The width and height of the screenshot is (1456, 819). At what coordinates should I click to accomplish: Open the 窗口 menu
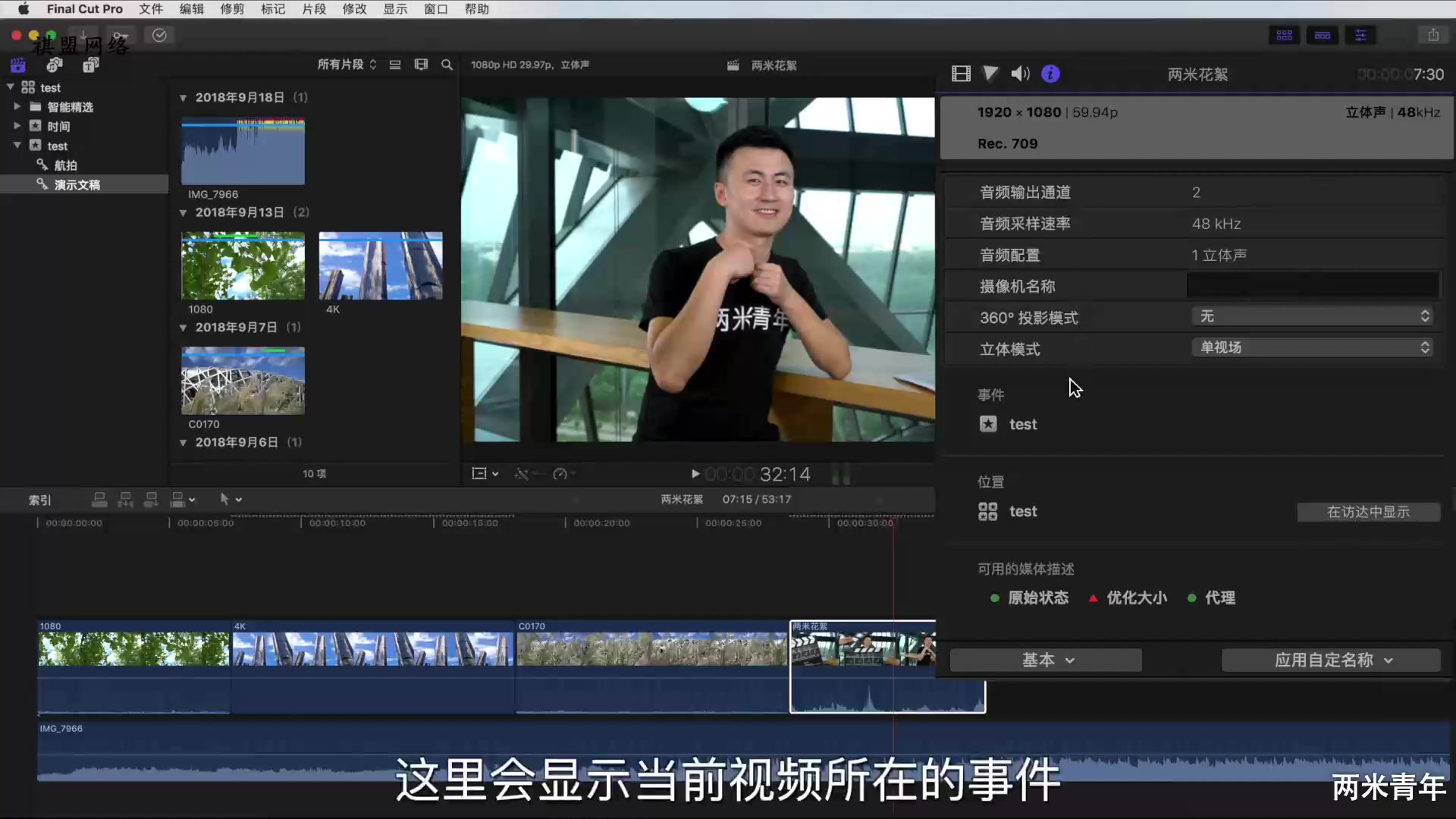[x=435, y=9]
